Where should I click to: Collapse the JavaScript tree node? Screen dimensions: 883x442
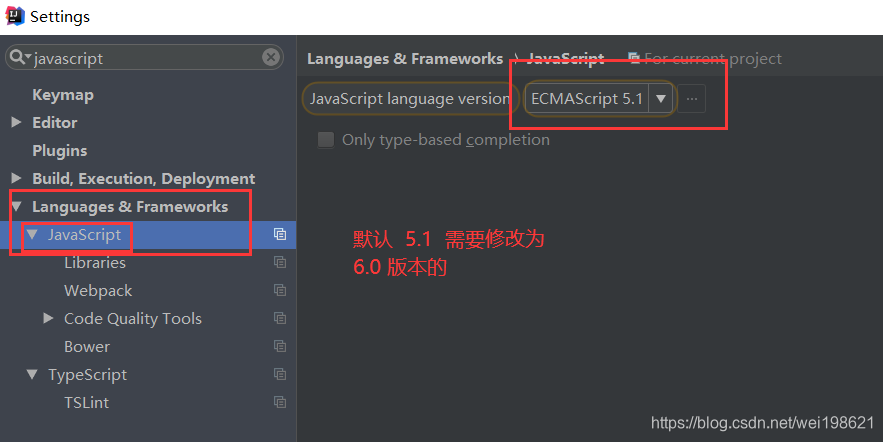pos(32,234)
